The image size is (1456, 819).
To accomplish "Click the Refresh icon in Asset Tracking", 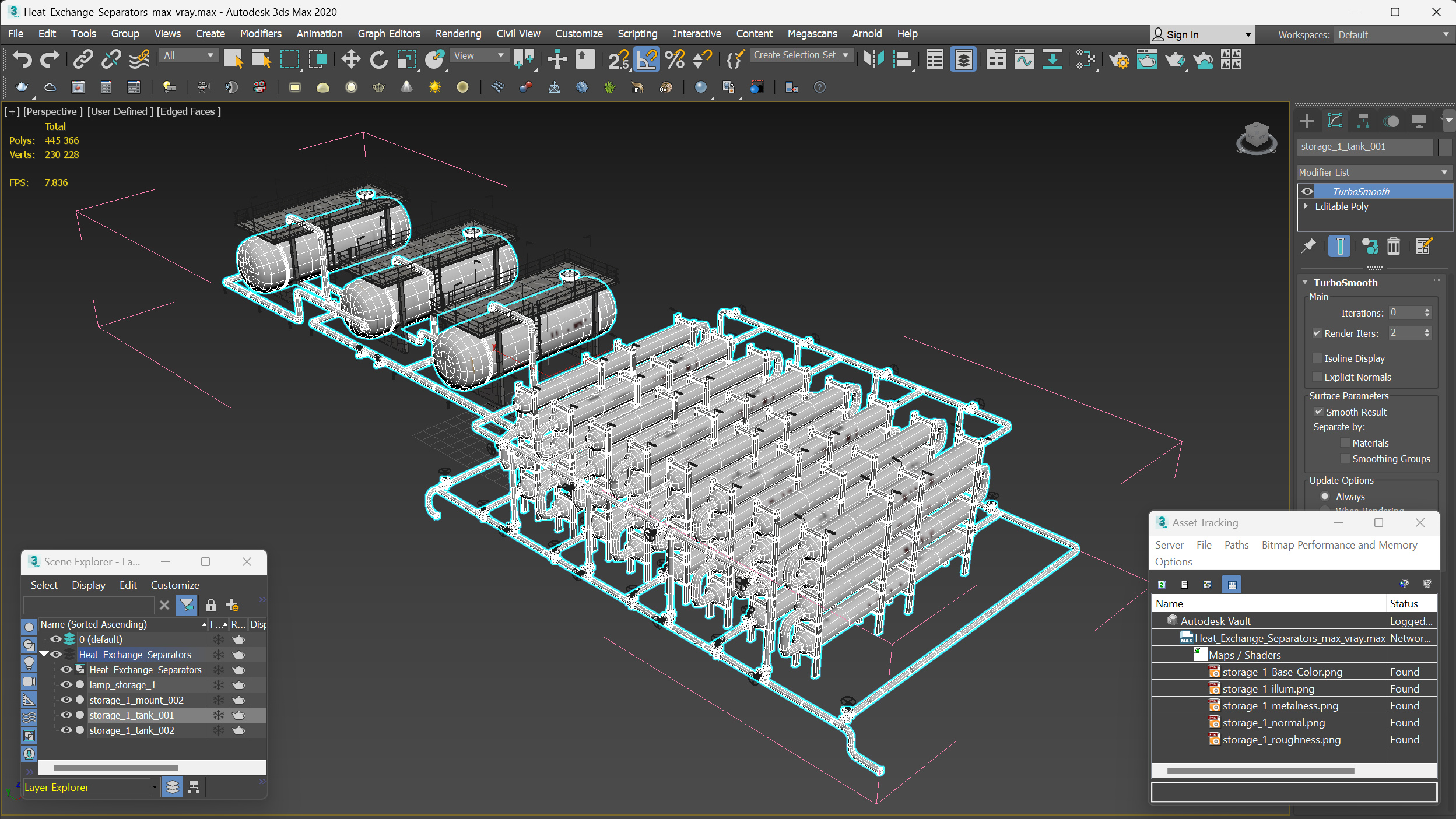I will (1162, 584).
